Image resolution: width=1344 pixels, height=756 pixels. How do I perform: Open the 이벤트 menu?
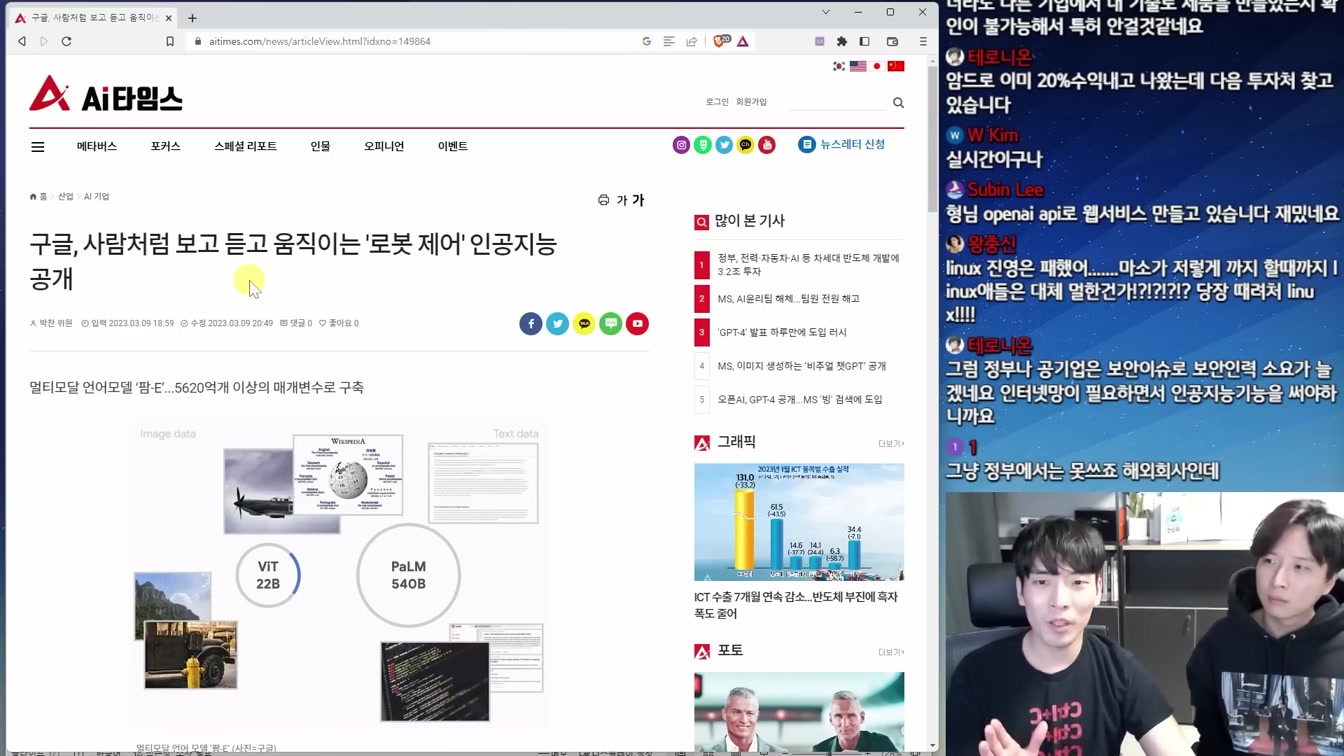[453, 146]
